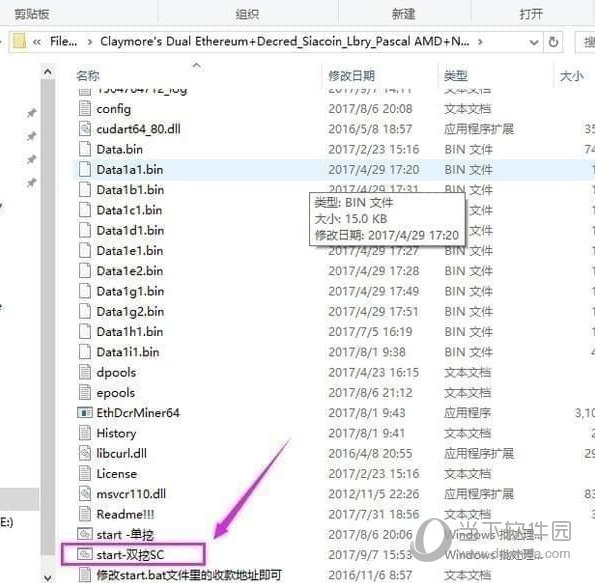Viewport: 595px width, 583px height.
Task: Click the License document icon
Action: (x=85, y=474)
